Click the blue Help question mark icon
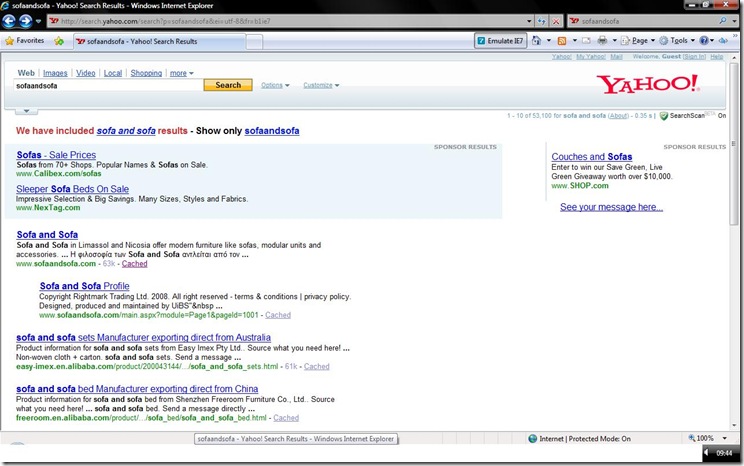This screenshot has height=466, width=744. coord(704,41)
